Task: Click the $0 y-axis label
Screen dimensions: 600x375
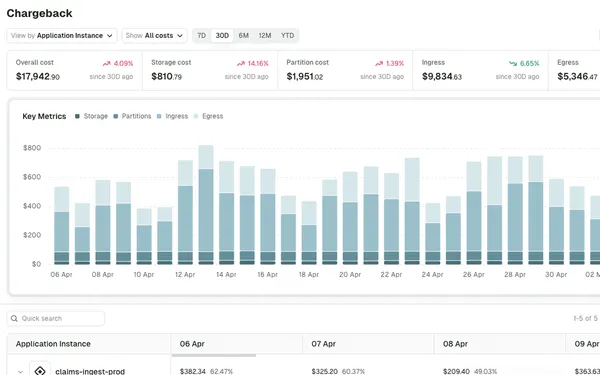Action: (36, 264)
